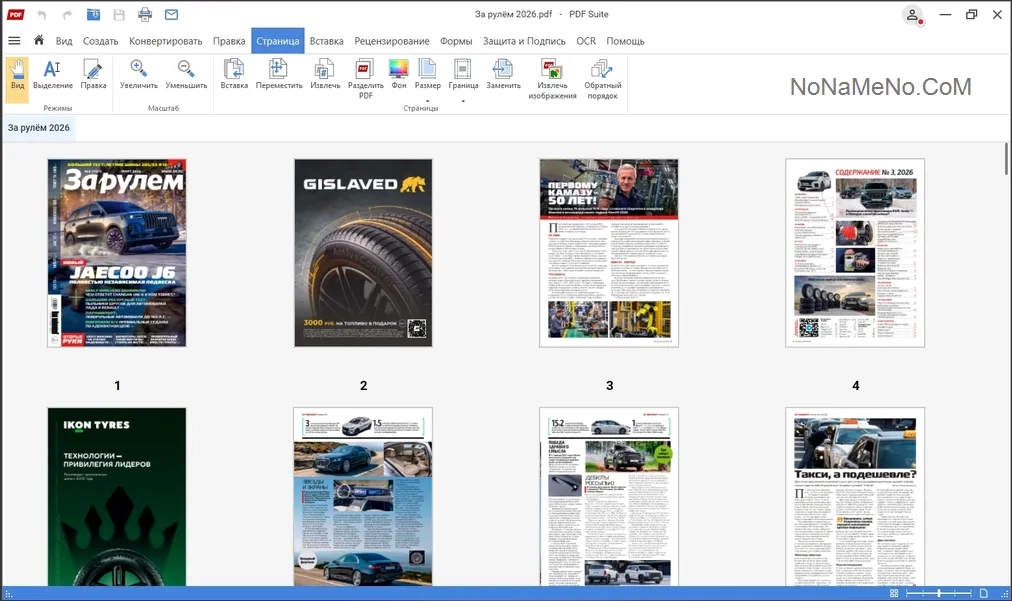Click the Извлечь pages icon
Screen dimensions: 1012x601
(x=325, y=74)
